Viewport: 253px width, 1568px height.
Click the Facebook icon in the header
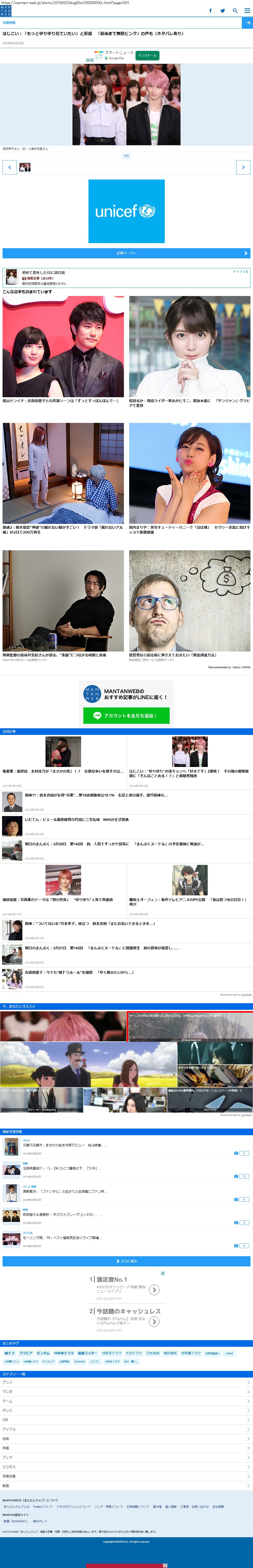tap(211, 10)
